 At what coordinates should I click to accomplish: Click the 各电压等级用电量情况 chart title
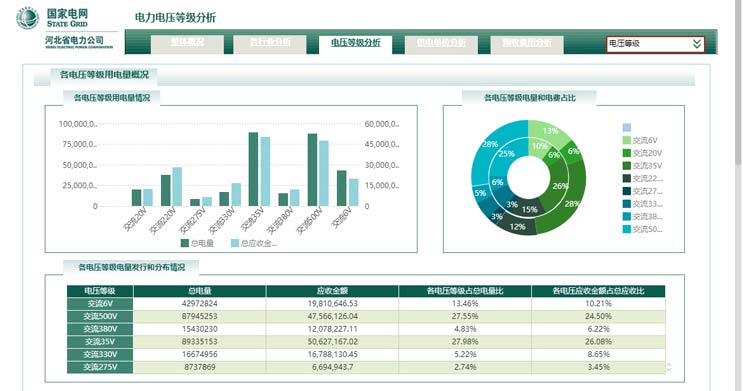click(112, 98)
